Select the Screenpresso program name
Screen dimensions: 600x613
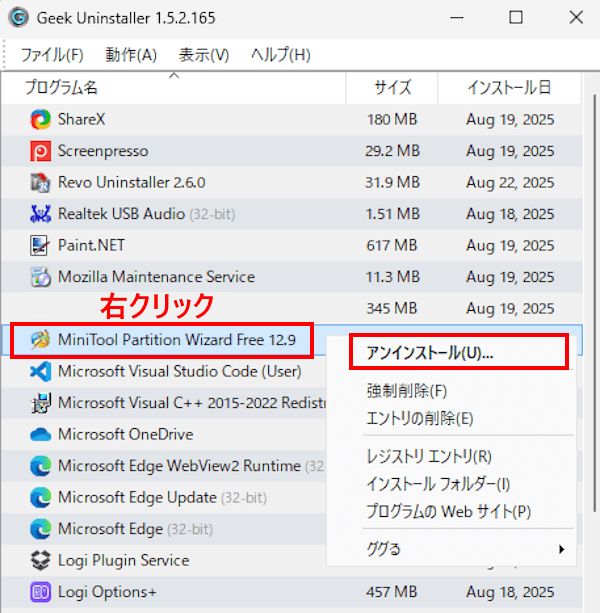point(103,151)
